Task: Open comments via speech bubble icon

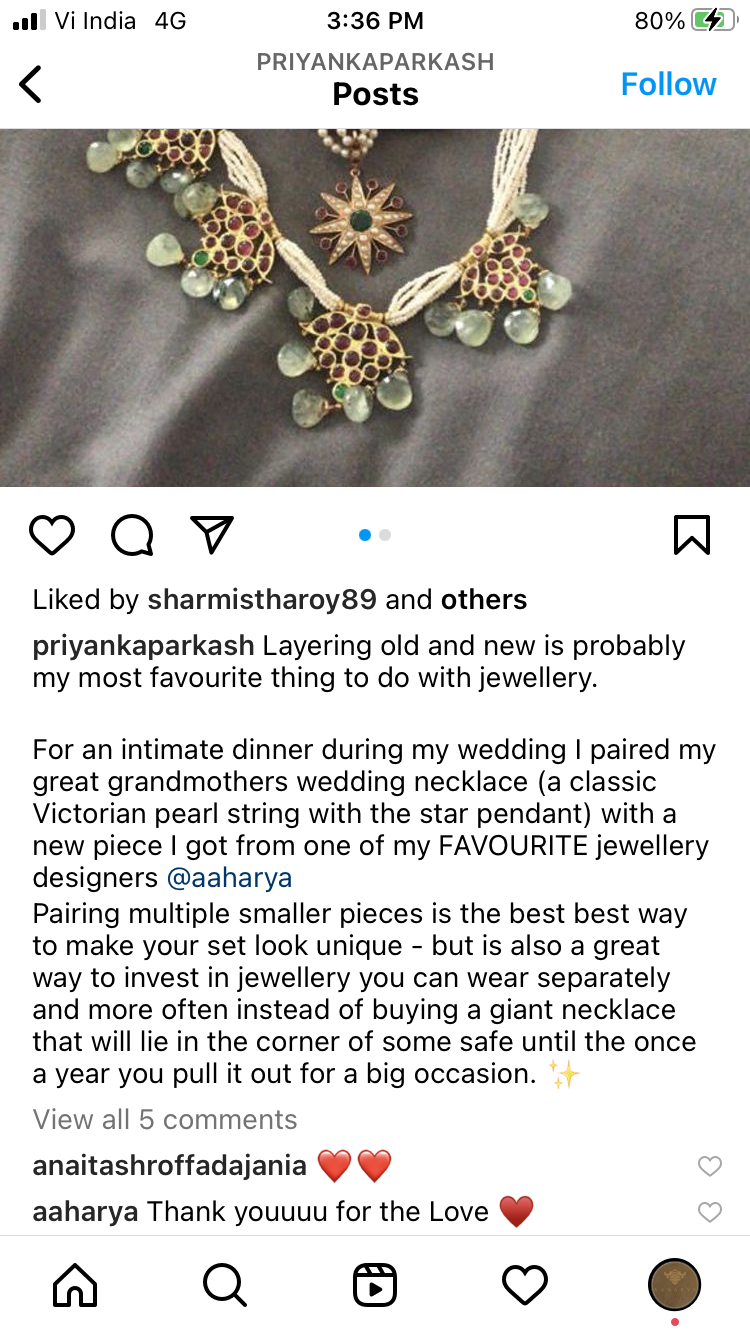Action: (x=132, y=535)
